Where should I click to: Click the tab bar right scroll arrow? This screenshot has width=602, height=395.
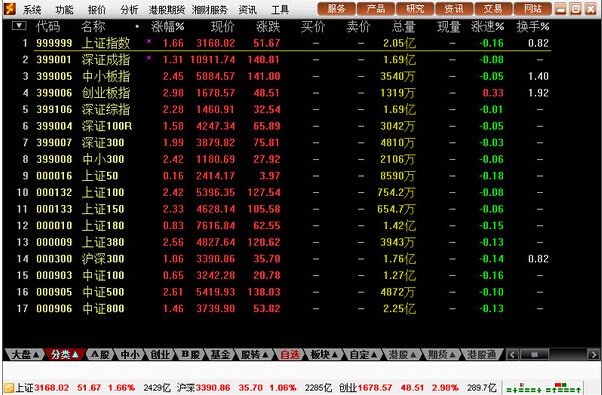(593, 354)
